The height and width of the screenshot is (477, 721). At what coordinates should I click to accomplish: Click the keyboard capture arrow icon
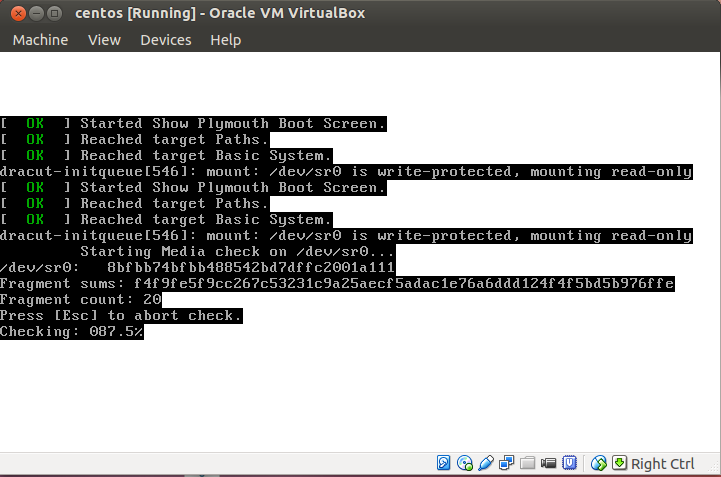tap(619, 463)
